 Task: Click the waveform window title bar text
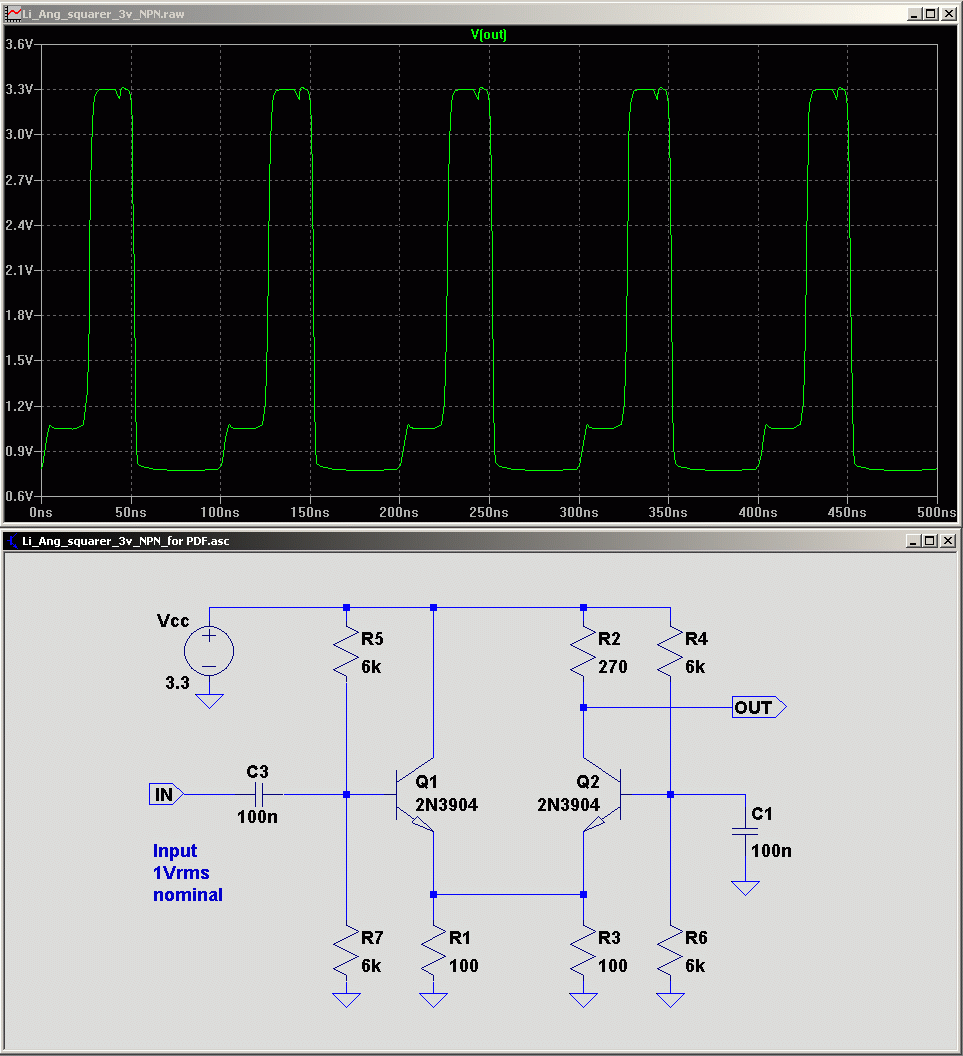104,13
